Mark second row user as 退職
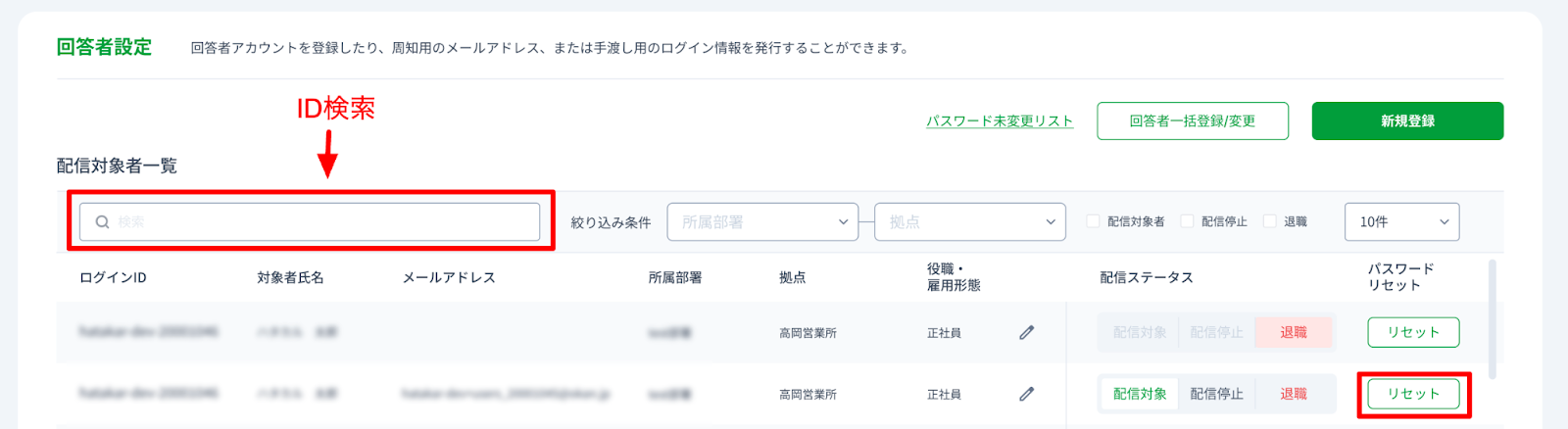Viewport: 1568px width, 429px height. click(x=1294, y=394)
